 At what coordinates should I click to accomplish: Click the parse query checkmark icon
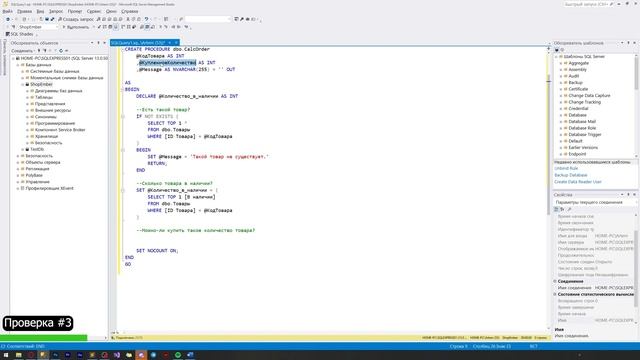coord(99,27)
